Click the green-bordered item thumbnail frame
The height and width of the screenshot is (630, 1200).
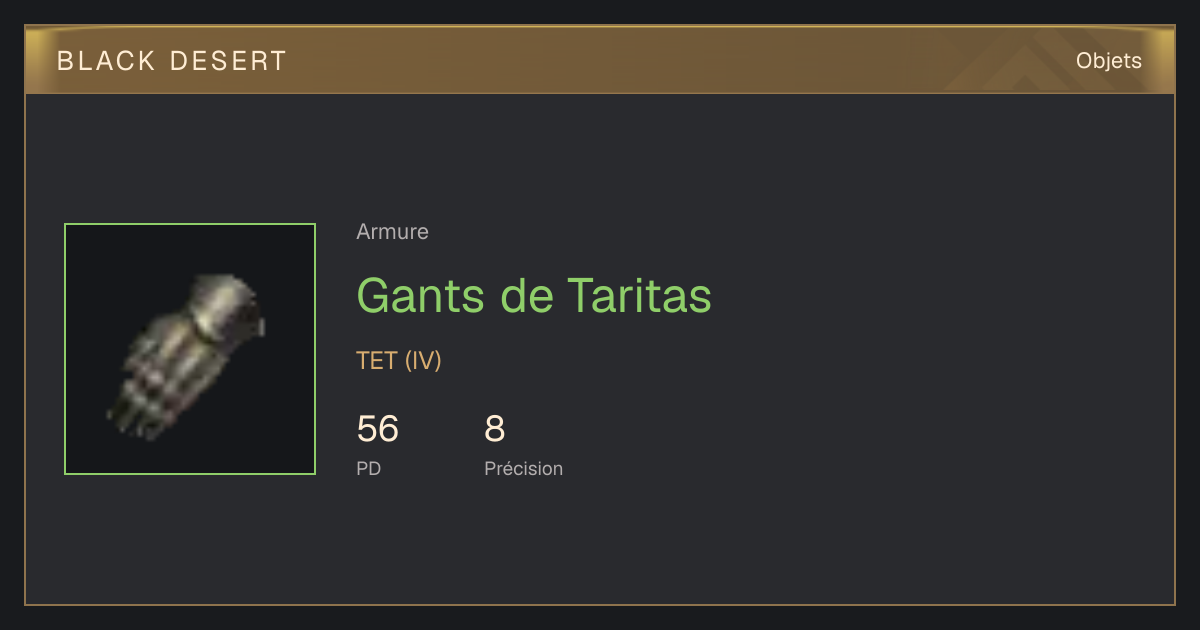pos(190,349)
